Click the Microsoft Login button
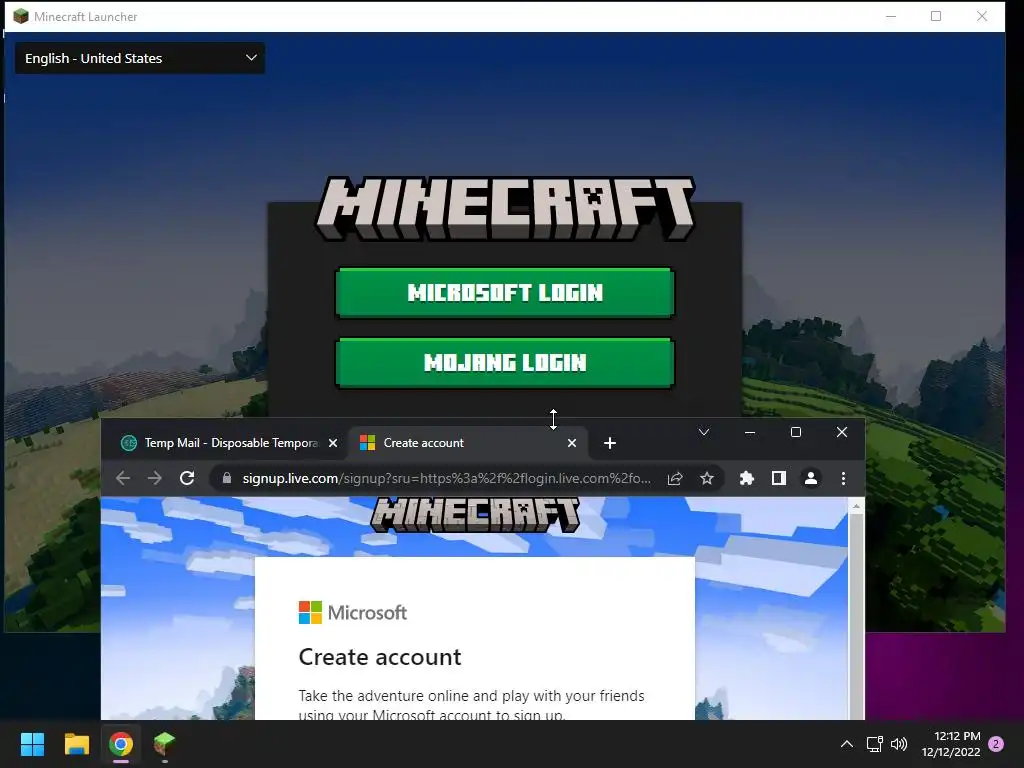Screen dimensions: 1024x768 click(504, 293)
